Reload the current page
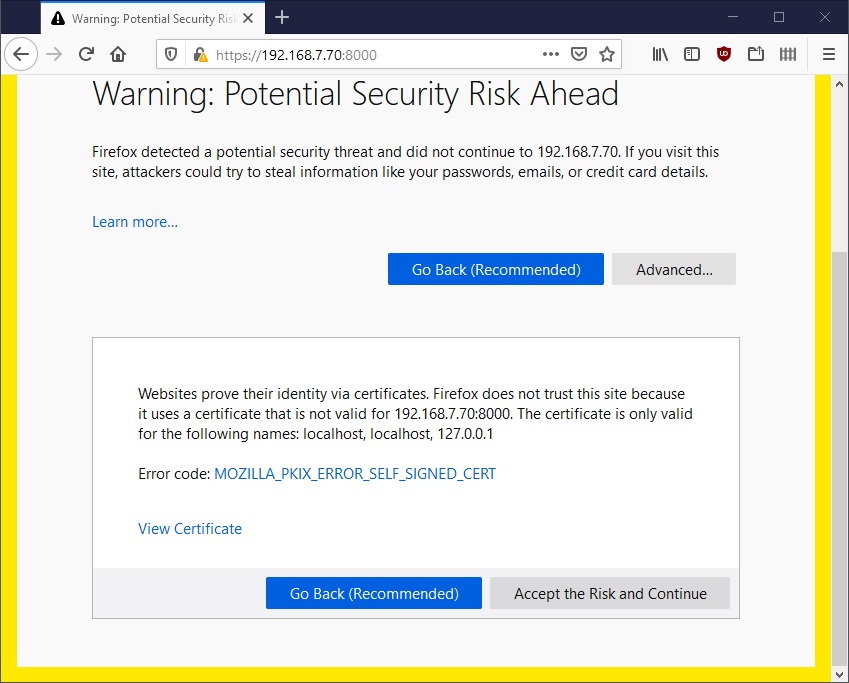 coord(86,54)
